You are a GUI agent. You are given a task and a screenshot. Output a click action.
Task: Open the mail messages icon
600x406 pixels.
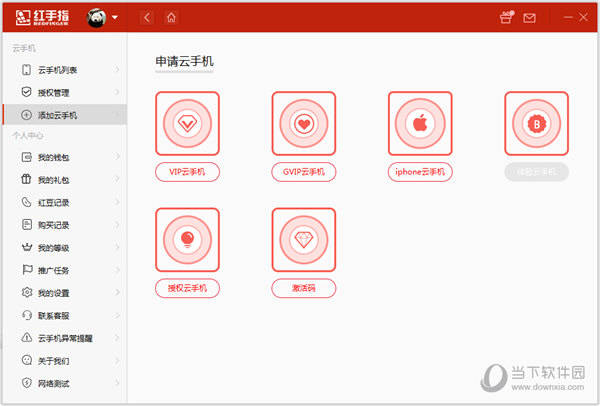click(x=530, y=18)
